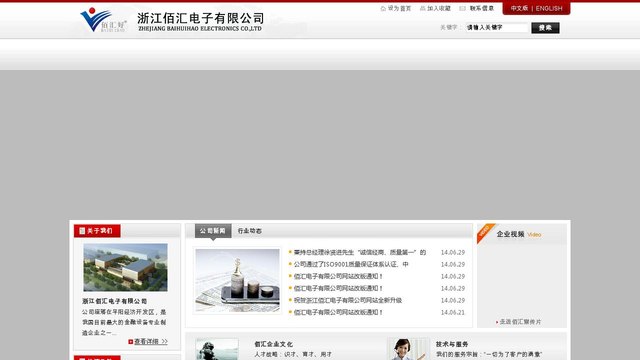Viewport: 640px width, 360px height.
Task: Open the coins news thumbnail image
Action: 238,280
